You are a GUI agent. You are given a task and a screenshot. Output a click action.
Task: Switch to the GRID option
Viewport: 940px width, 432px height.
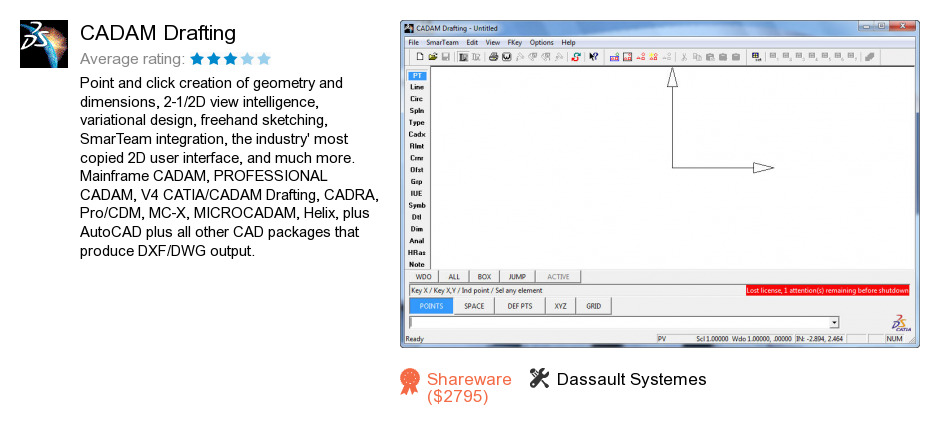pos(593,306)
